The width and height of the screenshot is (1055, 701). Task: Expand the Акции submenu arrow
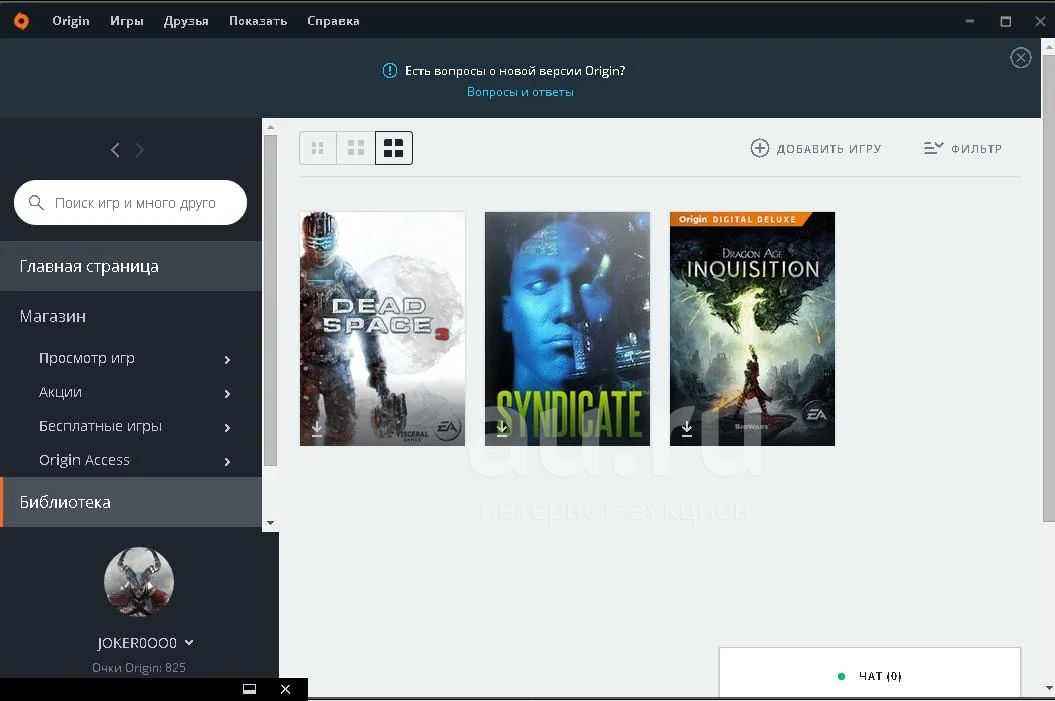tap(227, 394)
